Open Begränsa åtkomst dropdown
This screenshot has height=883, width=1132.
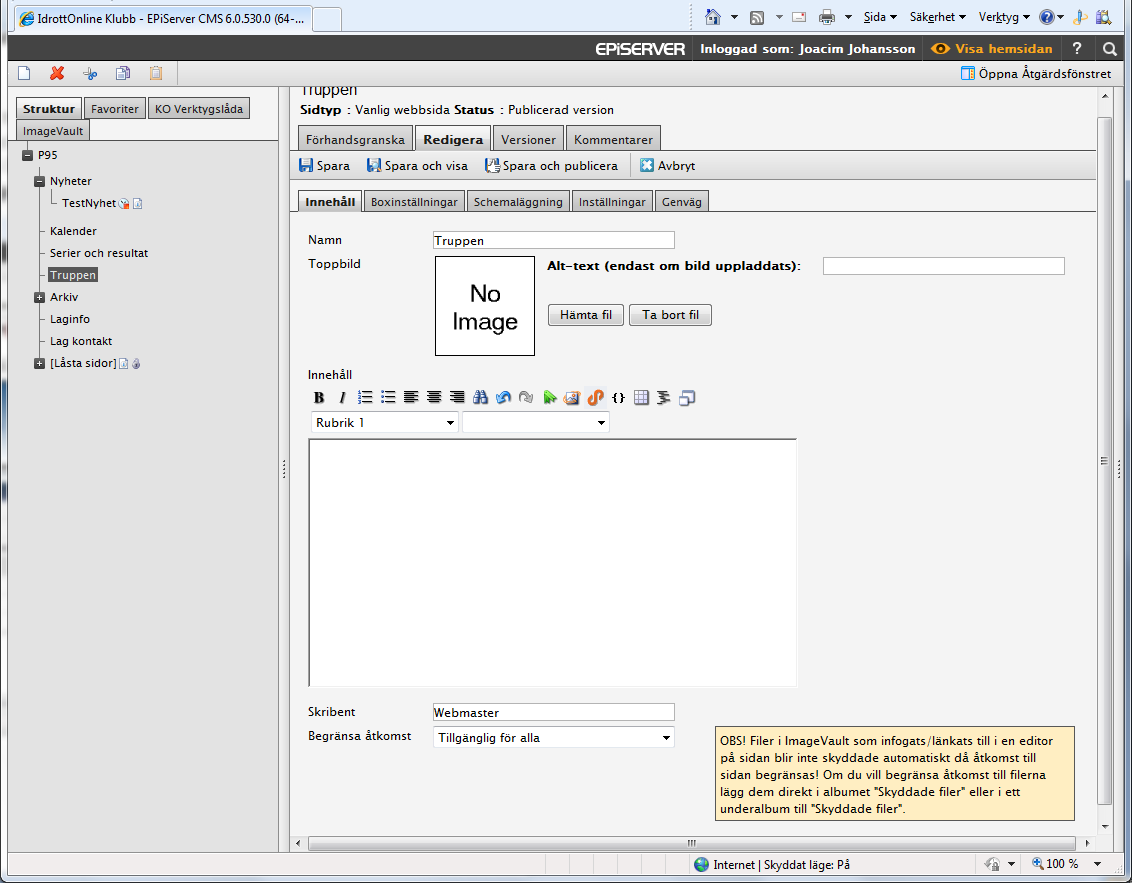[554, 737]
